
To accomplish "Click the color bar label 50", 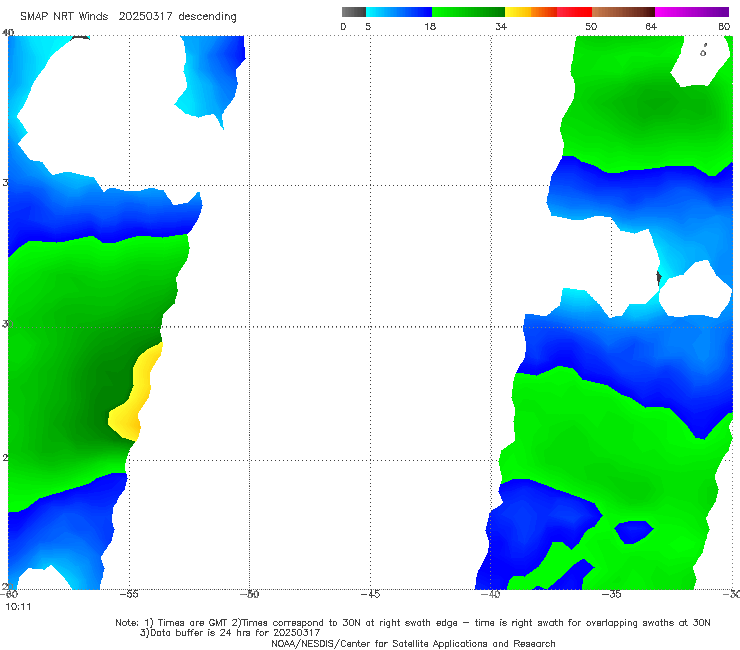I will [x=591, y=26].
